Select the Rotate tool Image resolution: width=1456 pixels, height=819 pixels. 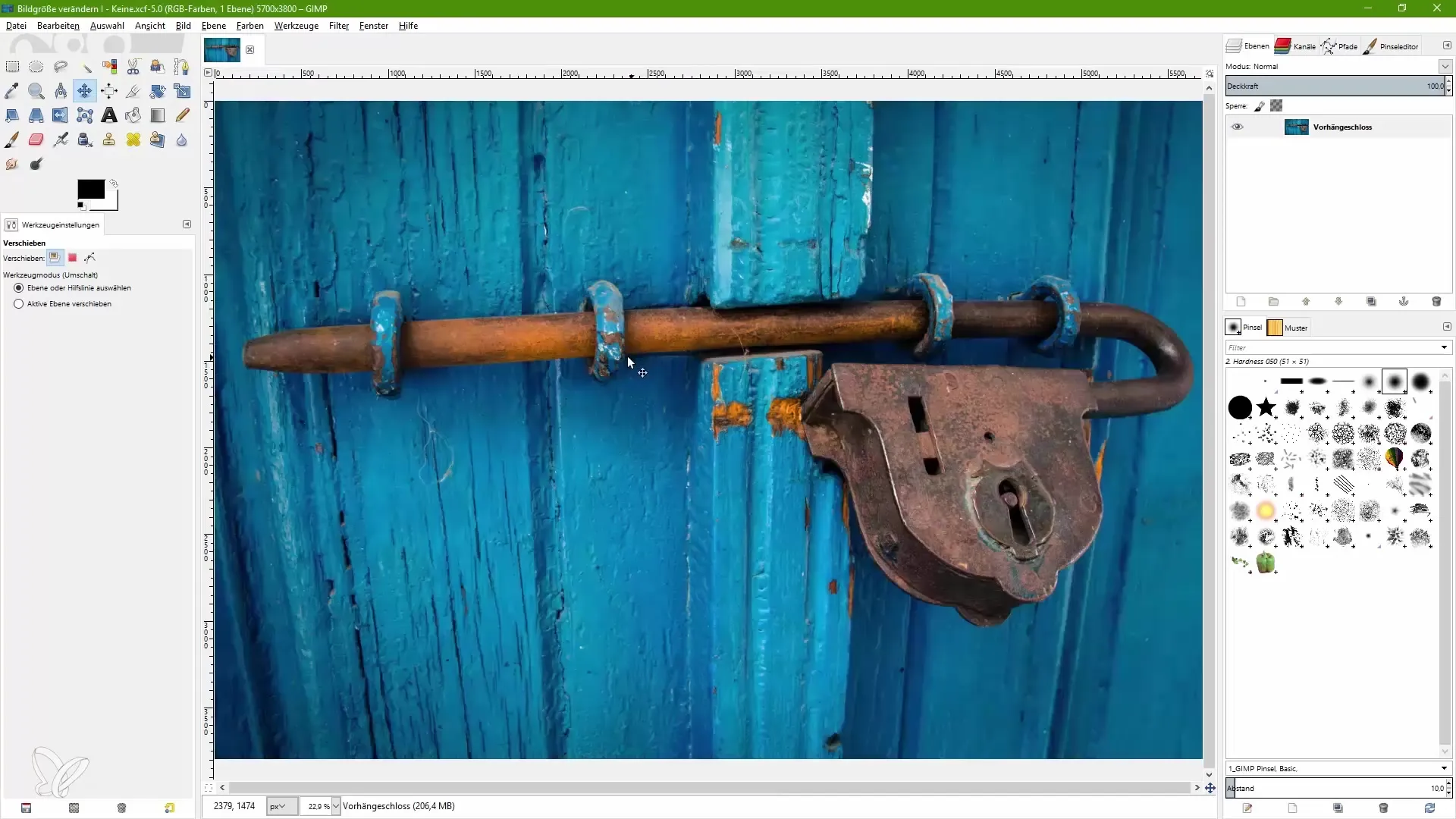pos(158,91)
